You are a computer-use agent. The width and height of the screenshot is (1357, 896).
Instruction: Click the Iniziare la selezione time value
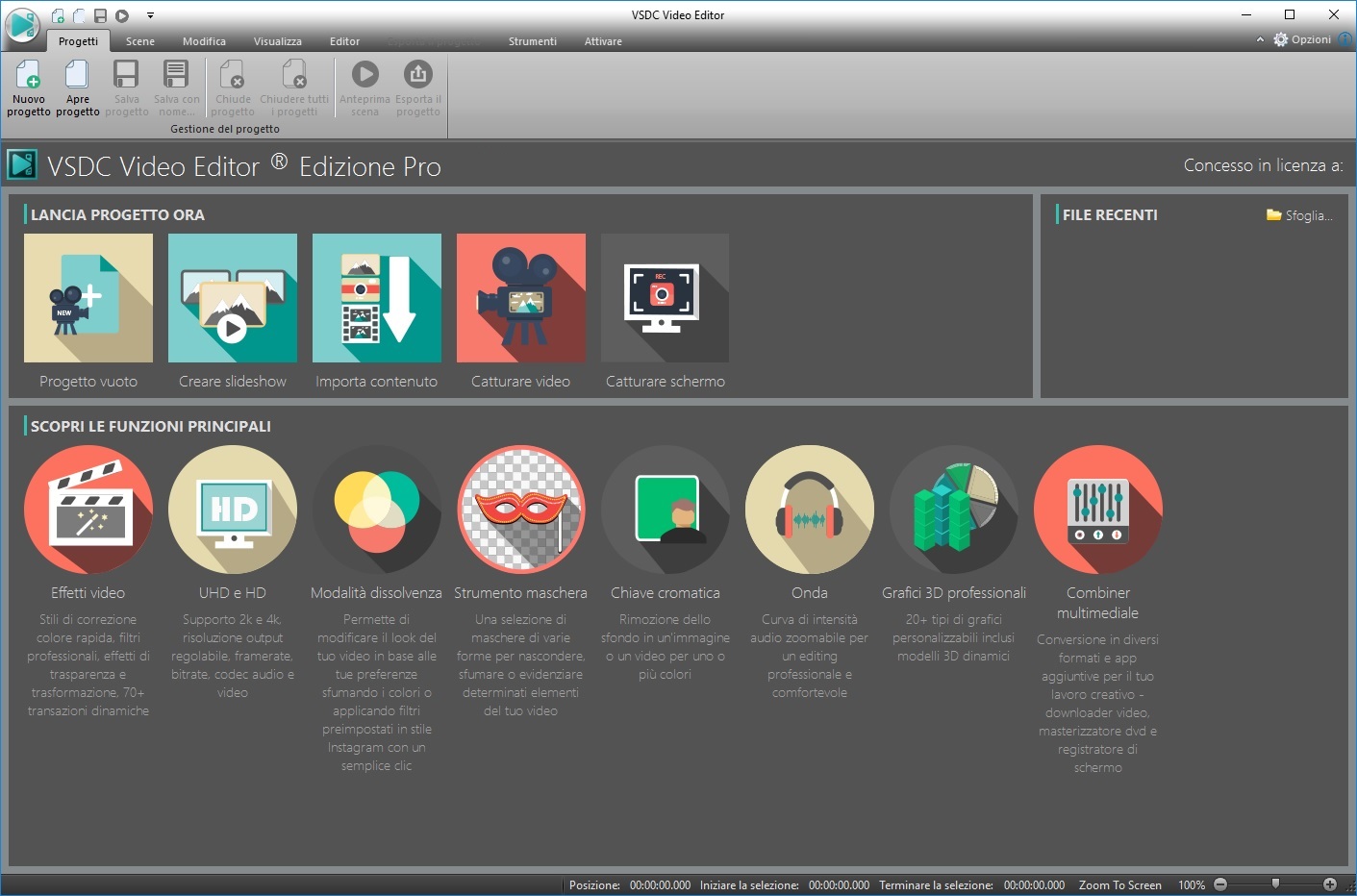pyautogui.click(x=839, y=885)
